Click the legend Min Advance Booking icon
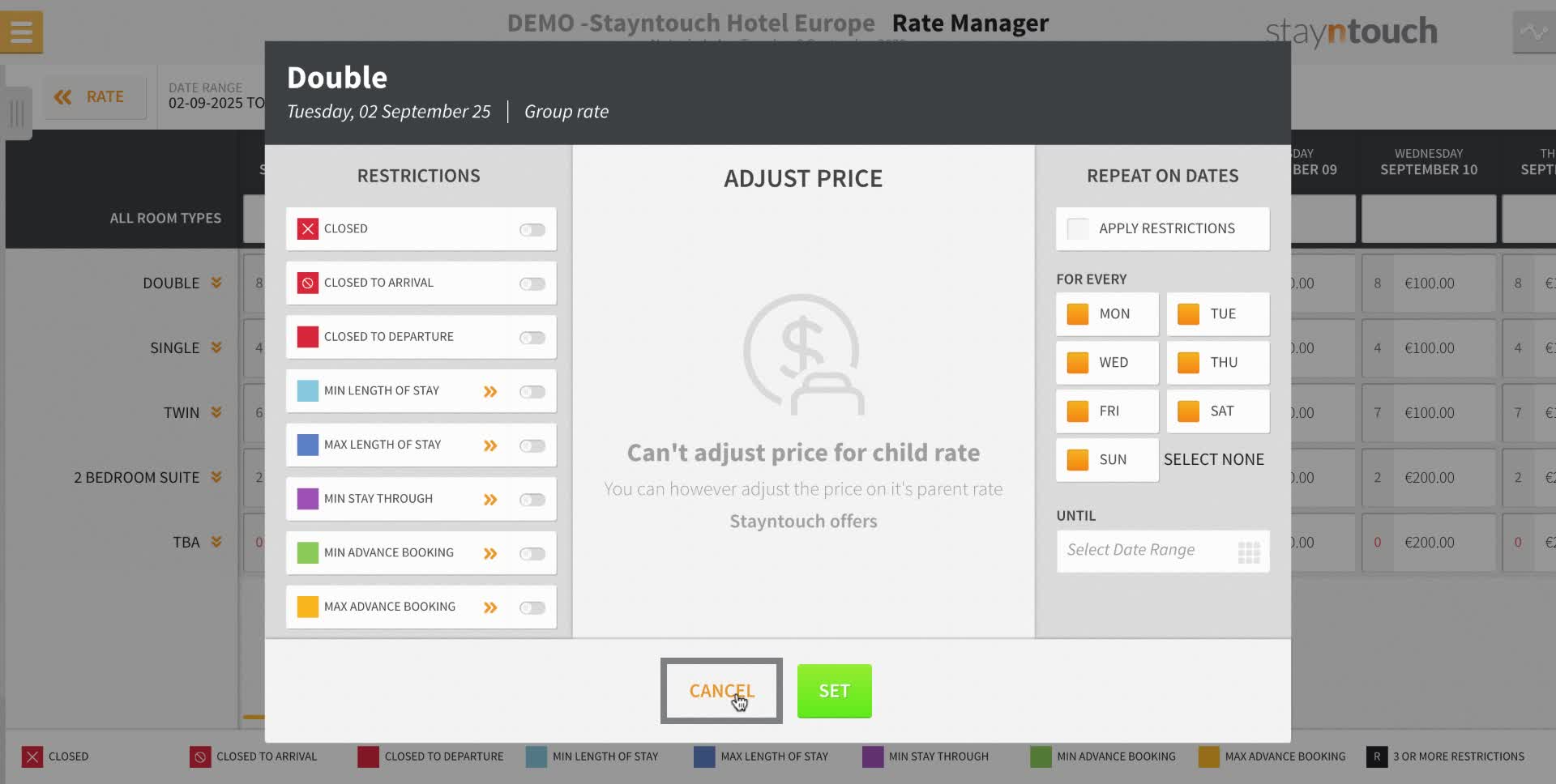 (1041, 757)
